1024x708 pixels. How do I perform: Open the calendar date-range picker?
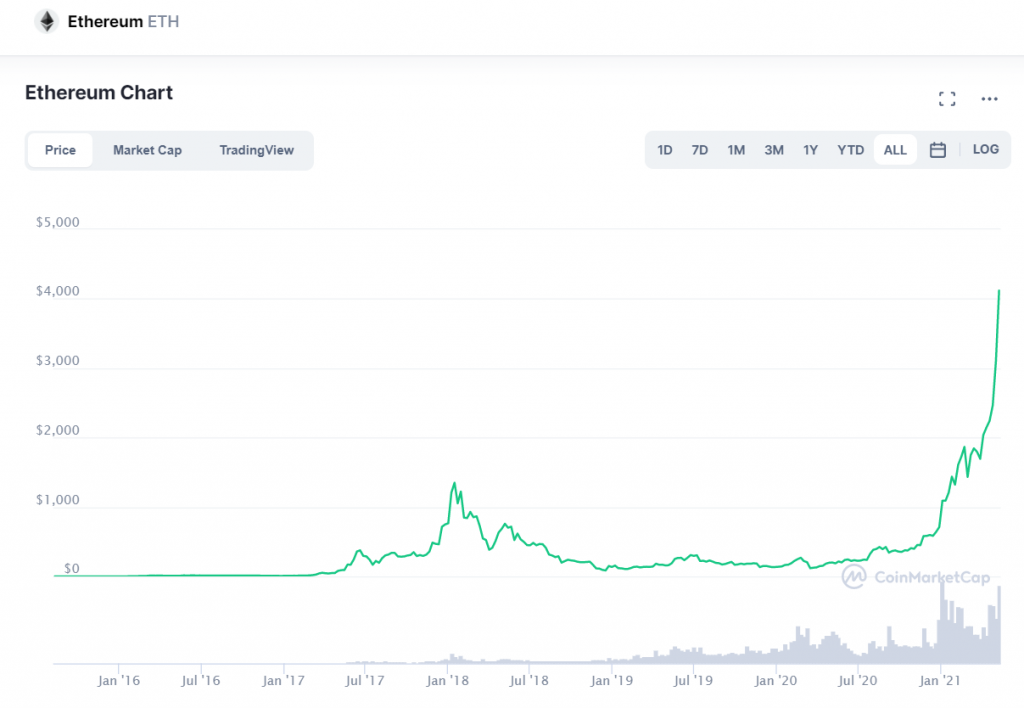[937, 148]
